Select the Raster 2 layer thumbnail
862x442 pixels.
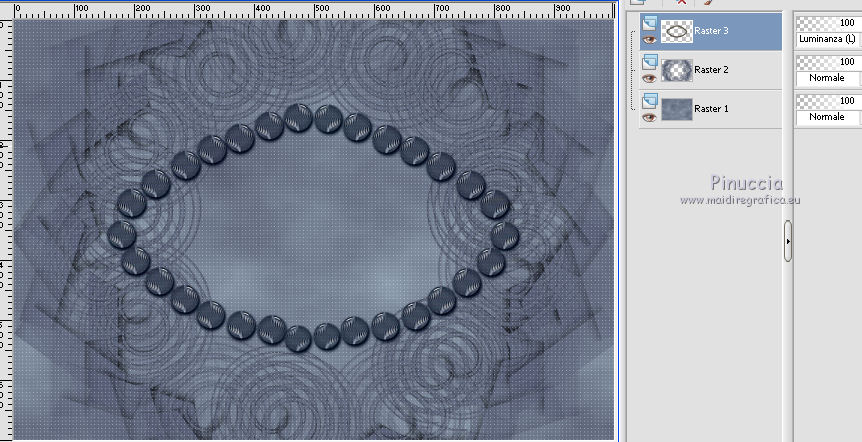[x=676, y=70]
